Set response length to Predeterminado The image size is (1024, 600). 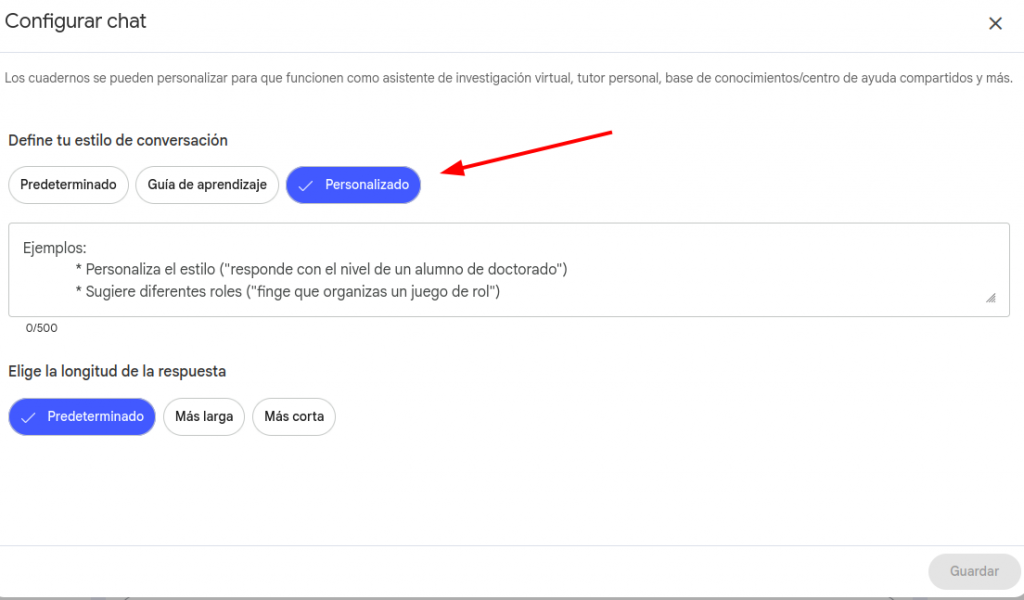pos(82,417)
